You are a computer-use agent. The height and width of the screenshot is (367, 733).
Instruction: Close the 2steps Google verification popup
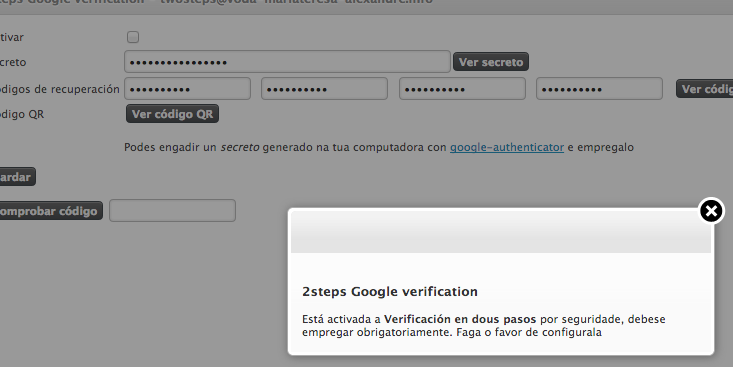[711, 211]
